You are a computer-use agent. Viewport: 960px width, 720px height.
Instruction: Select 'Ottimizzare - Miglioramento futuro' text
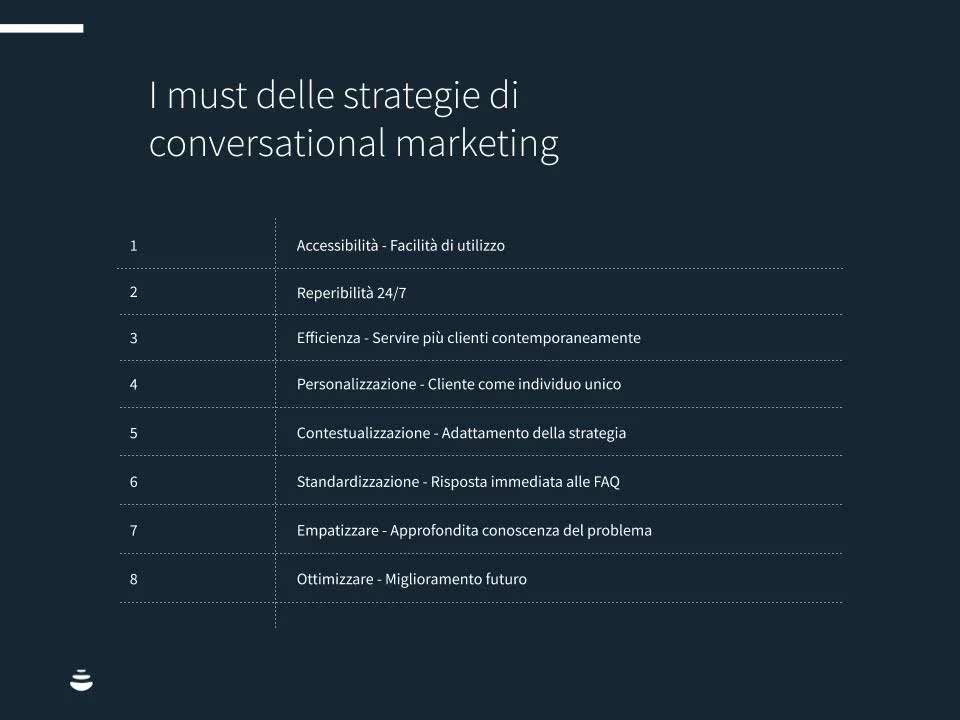pyautogui.click(x=411, y=579)
